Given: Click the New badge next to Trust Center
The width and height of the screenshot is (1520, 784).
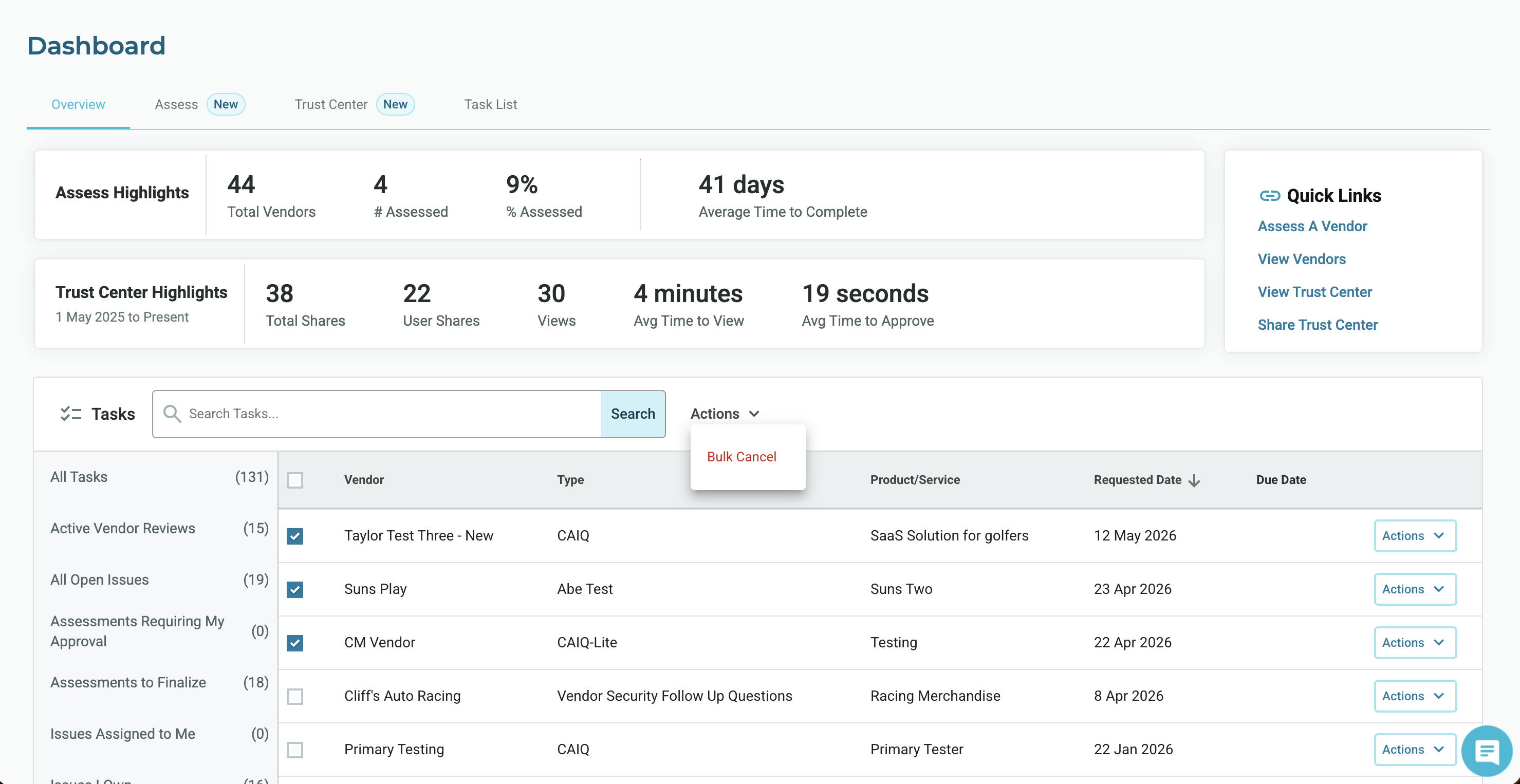Looking at the screenshot, I should tap(395, 104).
